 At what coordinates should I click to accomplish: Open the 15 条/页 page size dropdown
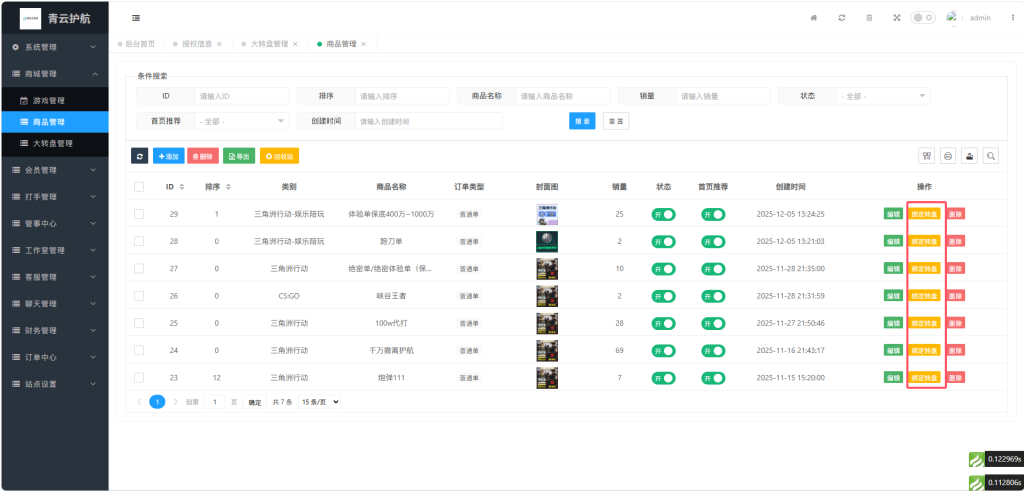click(319, 402)
